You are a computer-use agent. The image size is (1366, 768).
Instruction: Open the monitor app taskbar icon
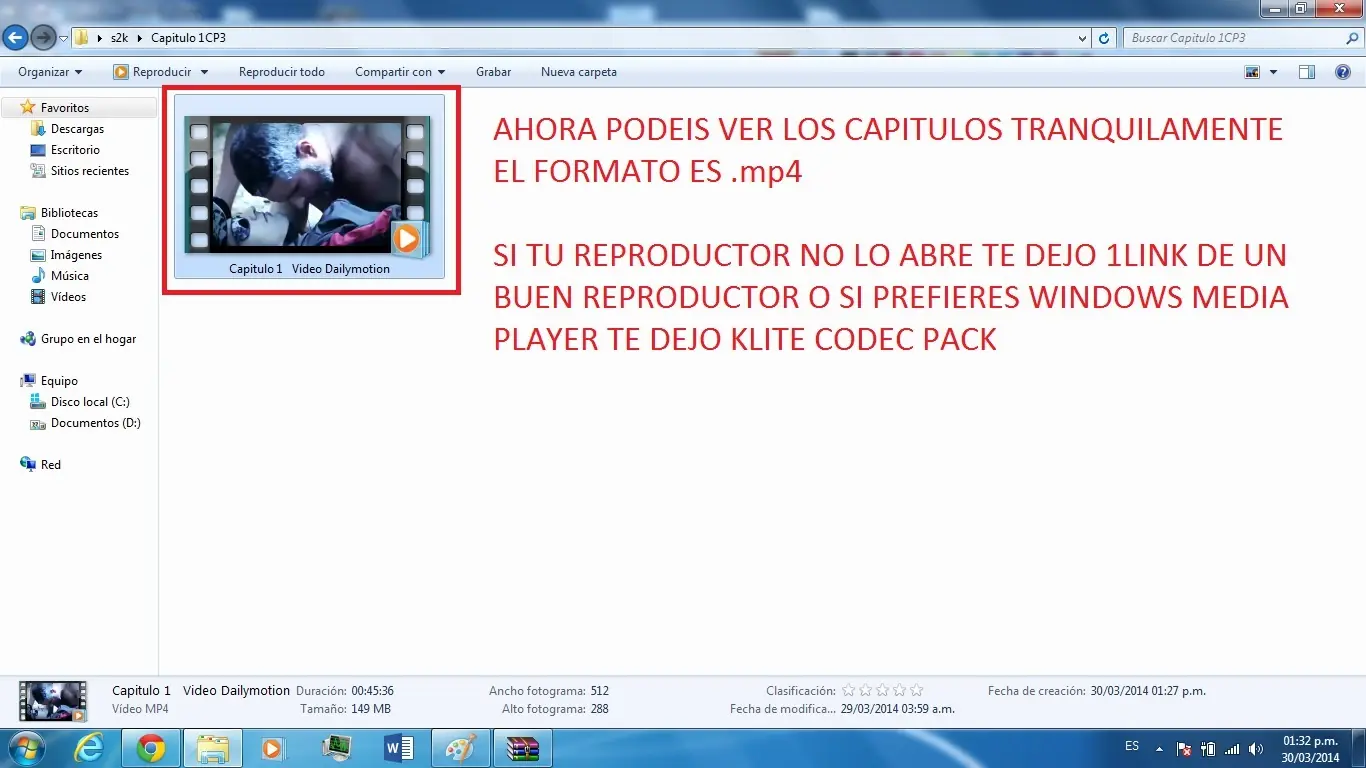335,748
